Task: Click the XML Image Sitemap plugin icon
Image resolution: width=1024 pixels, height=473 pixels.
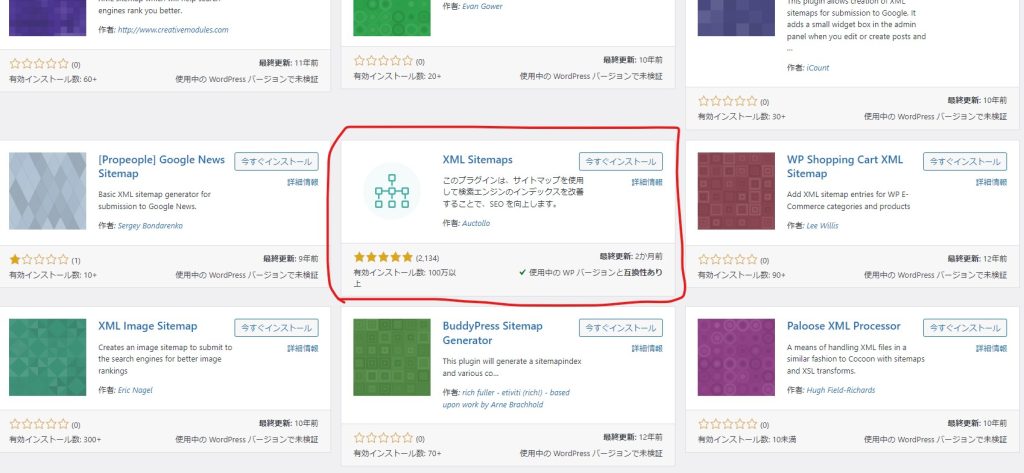Action: pyautogui.click(x=47, y=358)
